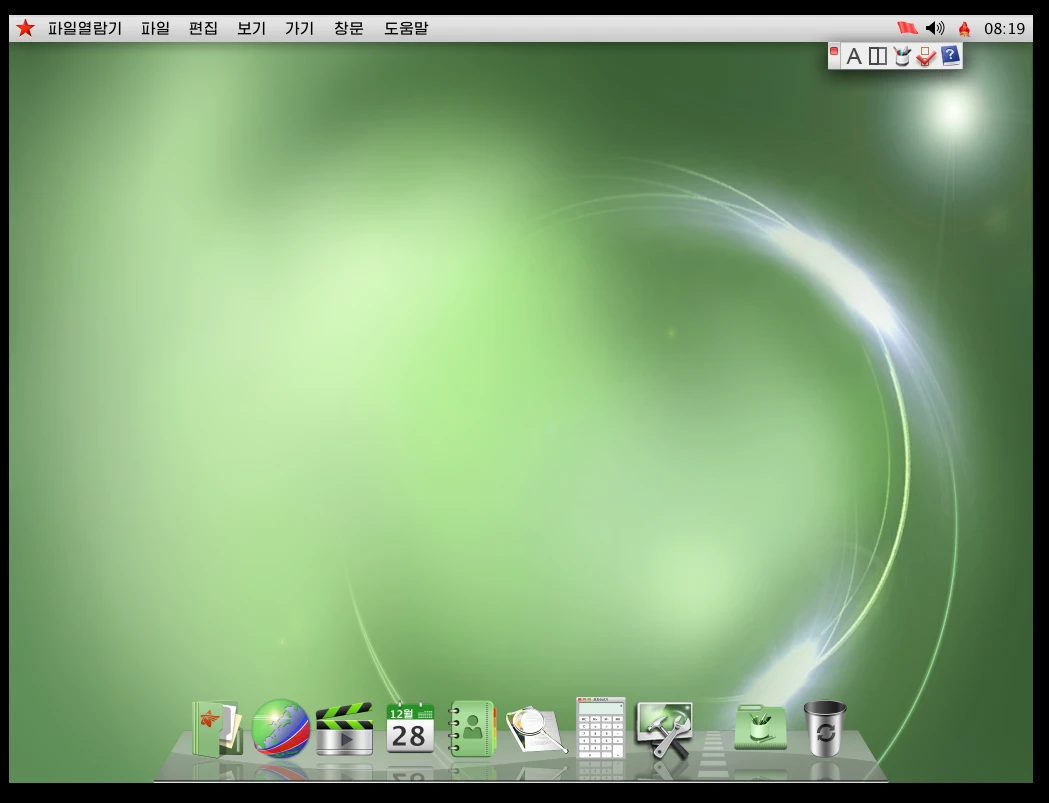Toggle the 'A' input mode button

[x=853, y=57]
